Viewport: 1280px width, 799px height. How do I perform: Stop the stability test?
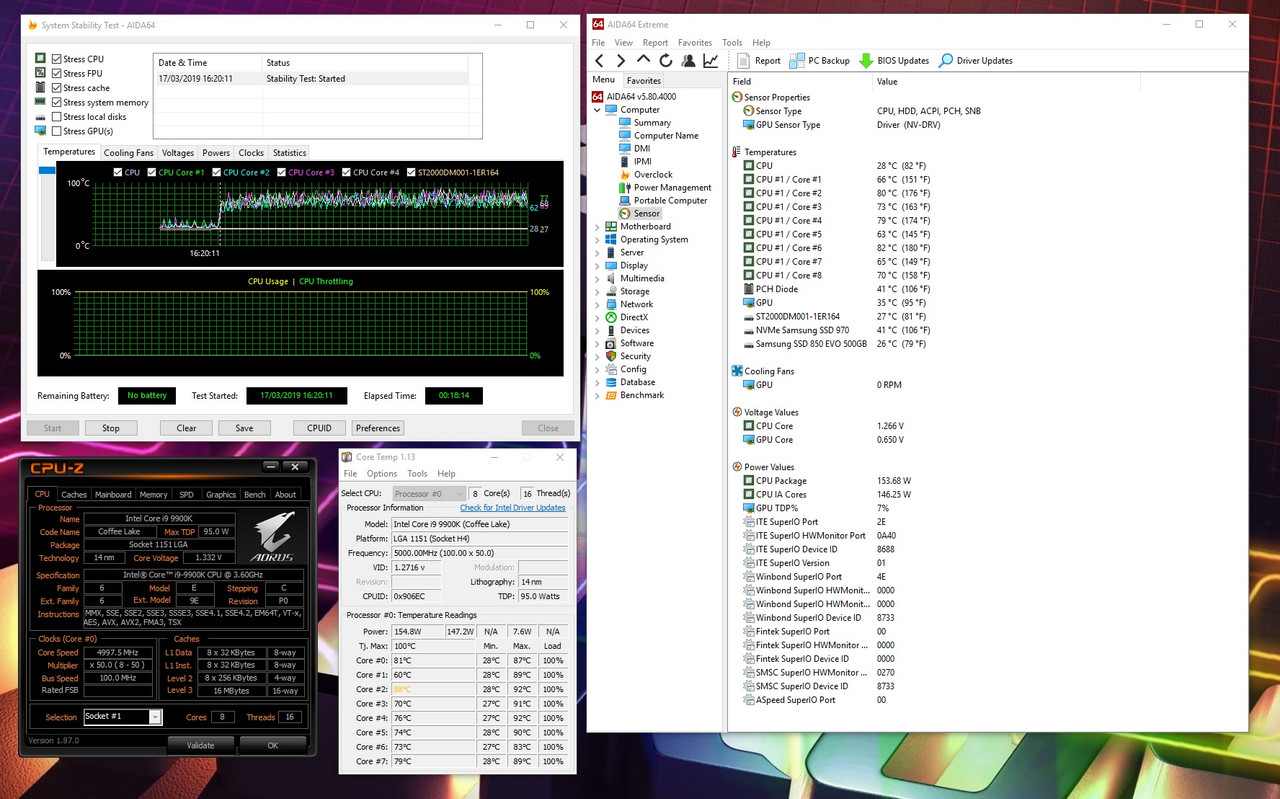111,428
